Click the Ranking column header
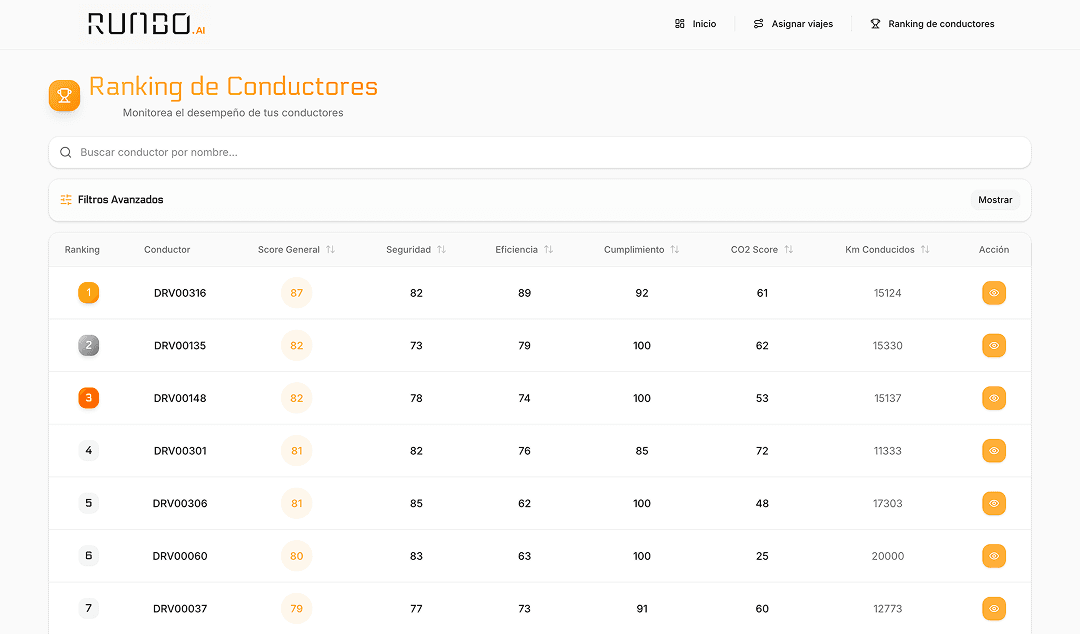The width and height of the screenshot is (1080, 634). (x=82, y=249)
